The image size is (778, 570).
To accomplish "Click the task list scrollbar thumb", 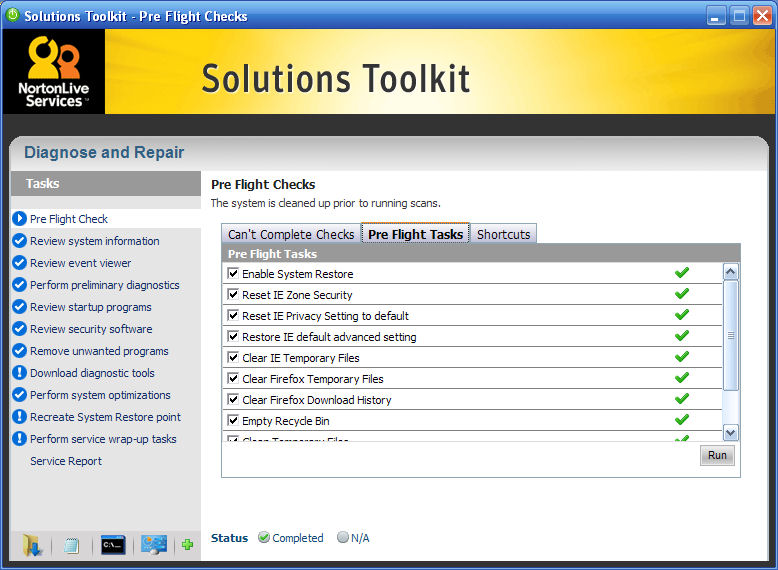I will (730, 336).
